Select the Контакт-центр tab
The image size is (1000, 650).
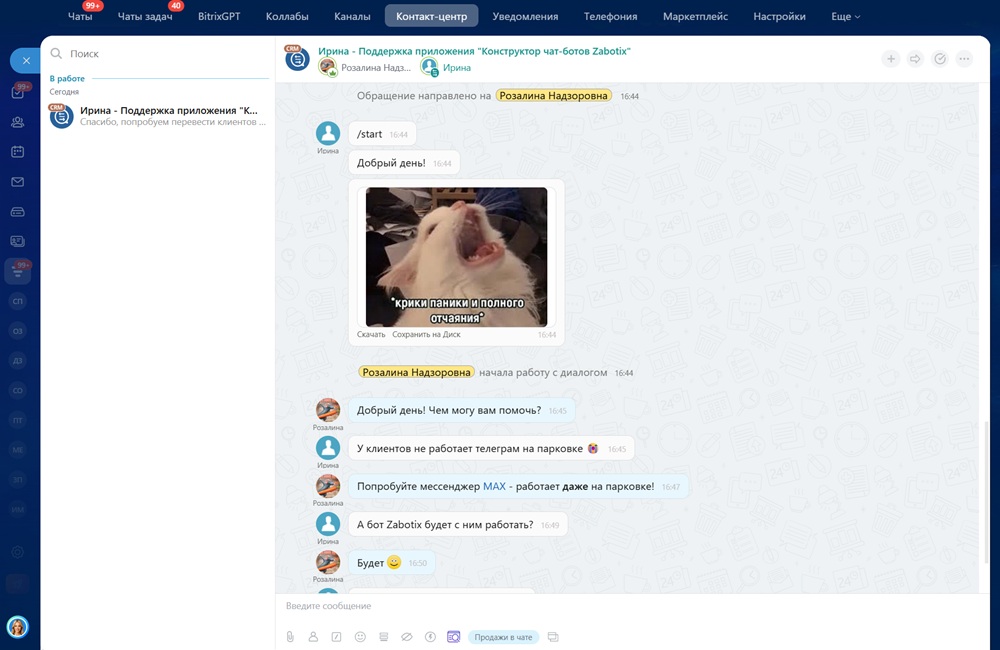431,17
